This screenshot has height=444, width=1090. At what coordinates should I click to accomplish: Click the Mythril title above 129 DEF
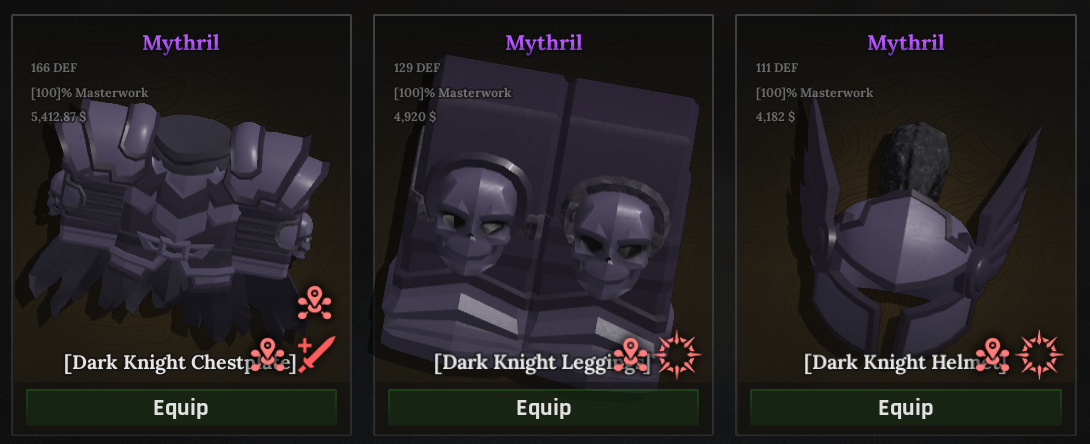click(544, 43)
